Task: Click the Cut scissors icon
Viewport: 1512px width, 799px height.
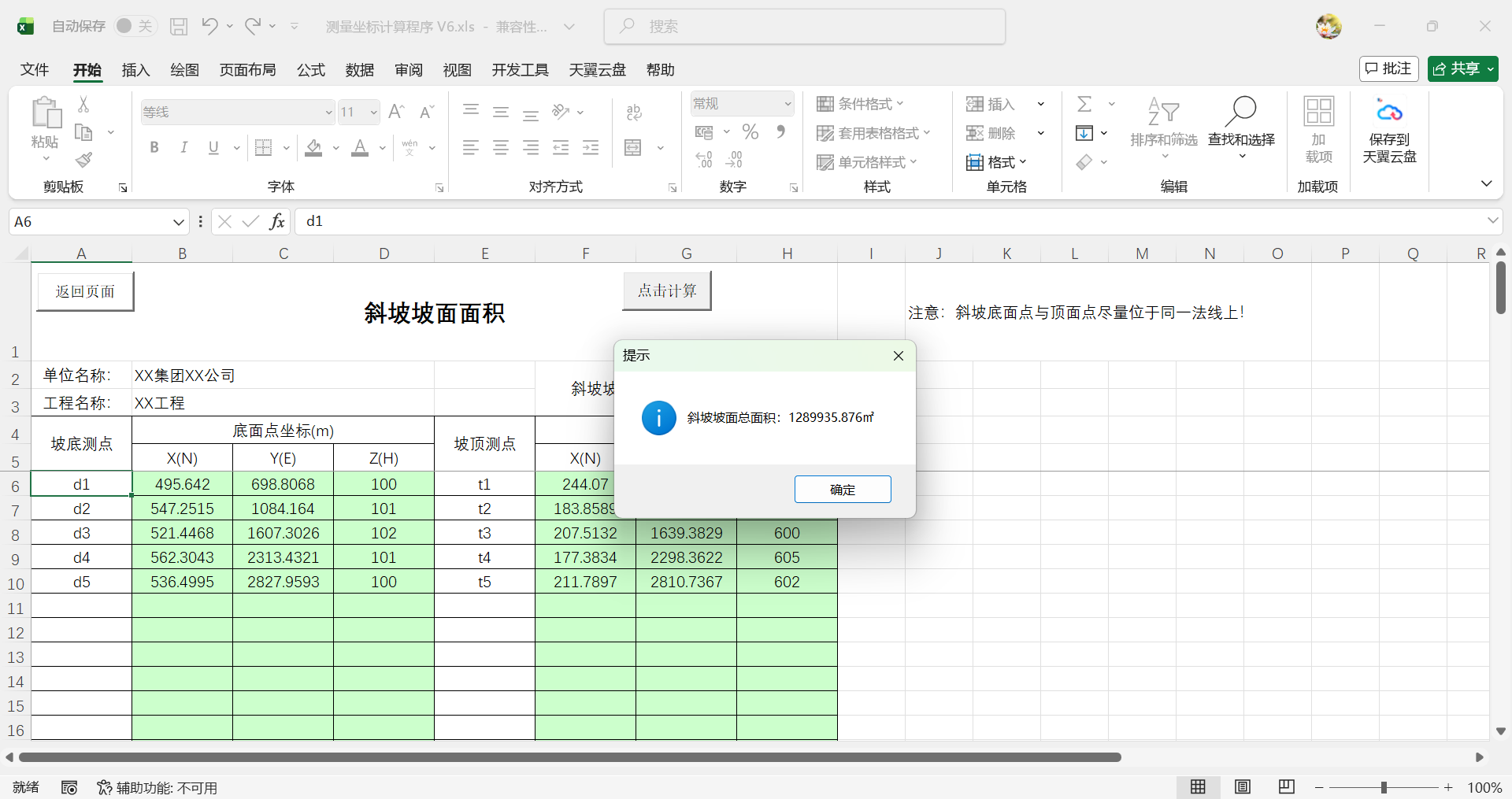Action: pos(83,104)
